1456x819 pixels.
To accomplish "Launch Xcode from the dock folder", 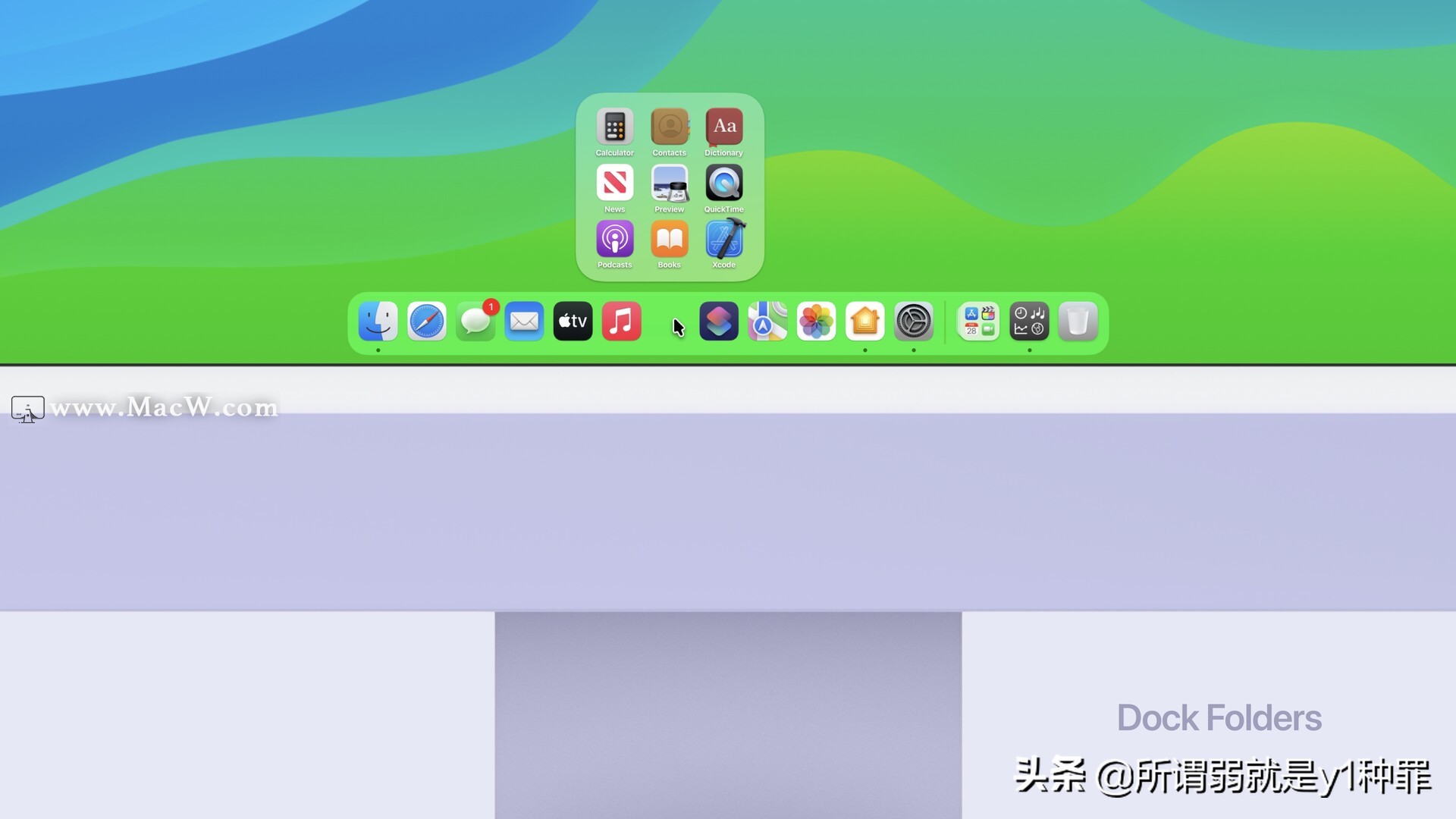I will point(725,239).
